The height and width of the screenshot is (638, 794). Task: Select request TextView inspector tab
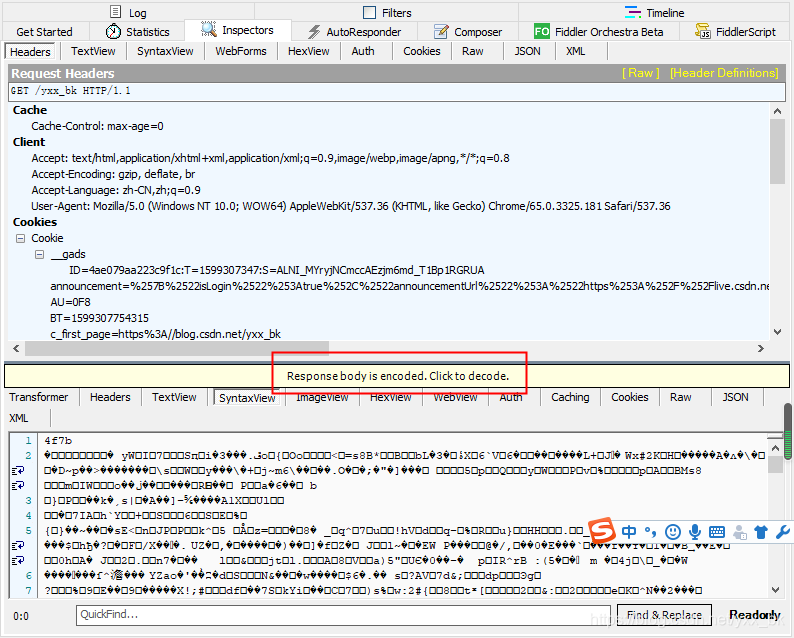(x=93, y=51)
